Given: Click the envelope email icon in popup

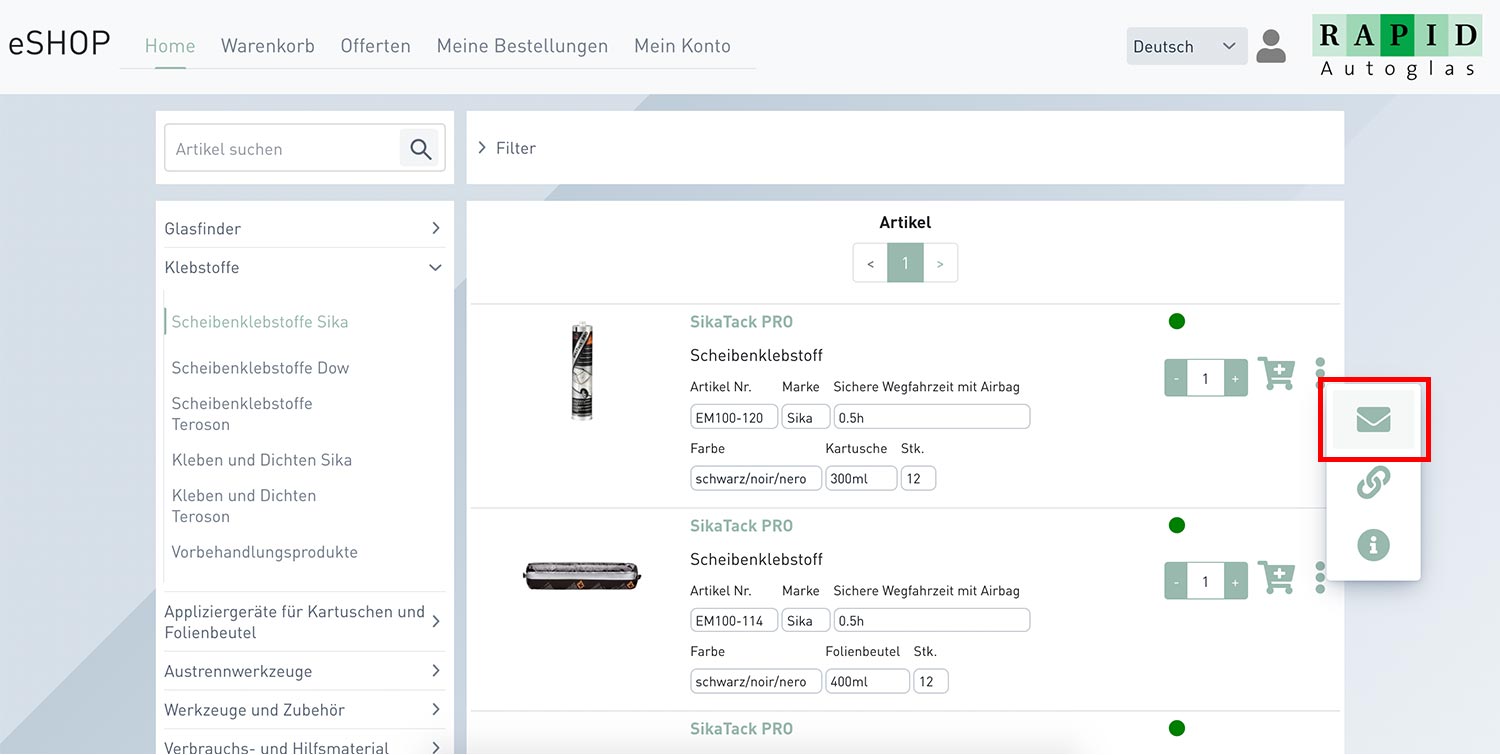Looking at the screenshot, I should pyautogui.click(x=1374, y=420).
